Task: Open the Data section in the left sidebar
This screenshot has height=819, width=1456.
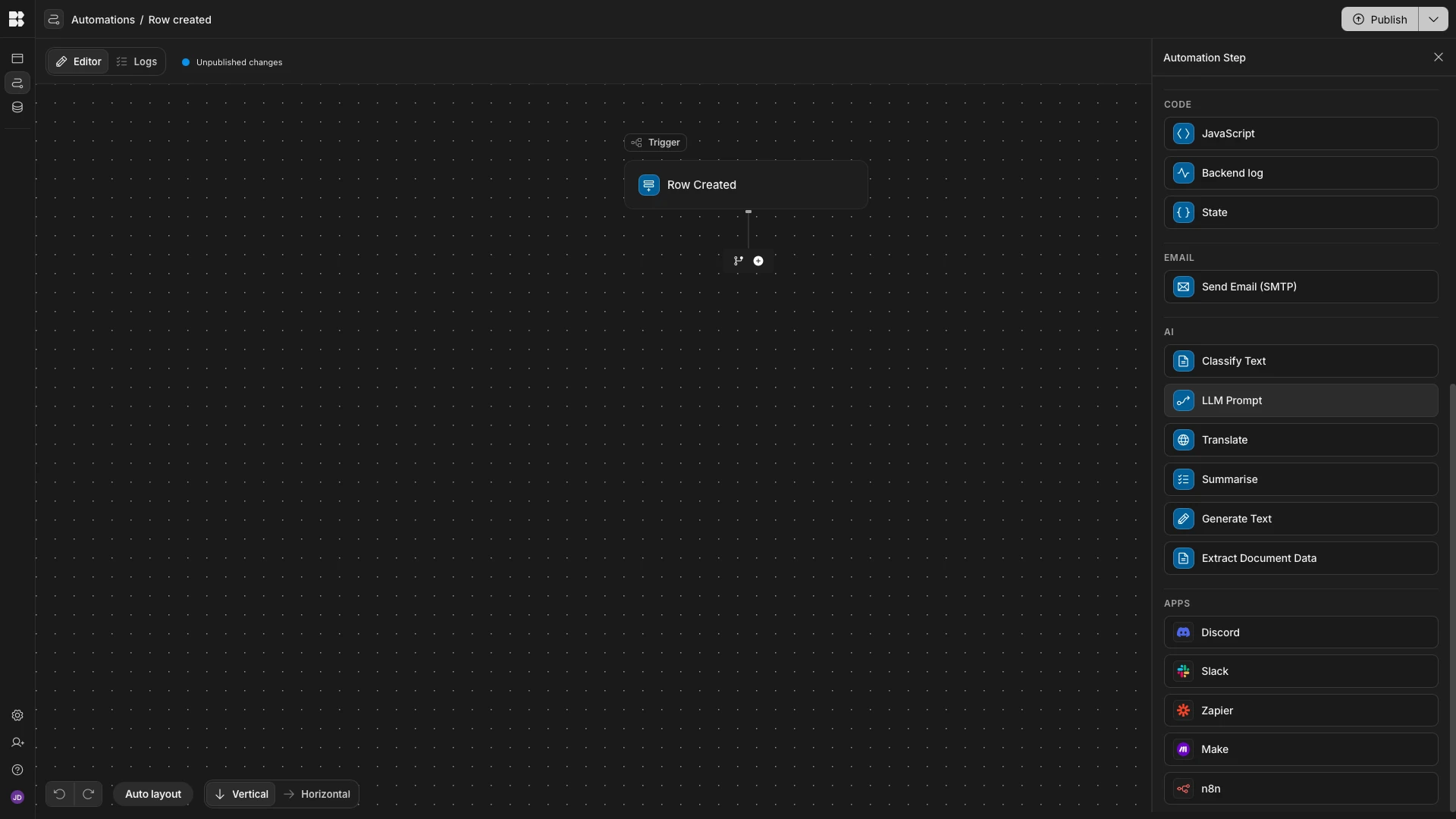Action: point(17,108)
